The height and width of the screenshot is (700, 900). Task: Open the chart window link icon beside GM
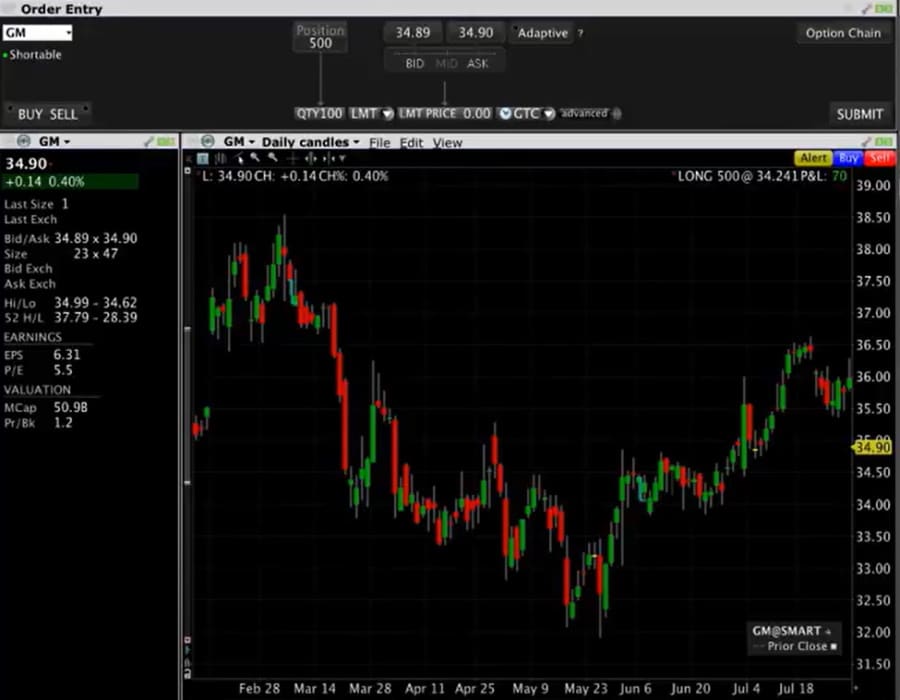207,141
